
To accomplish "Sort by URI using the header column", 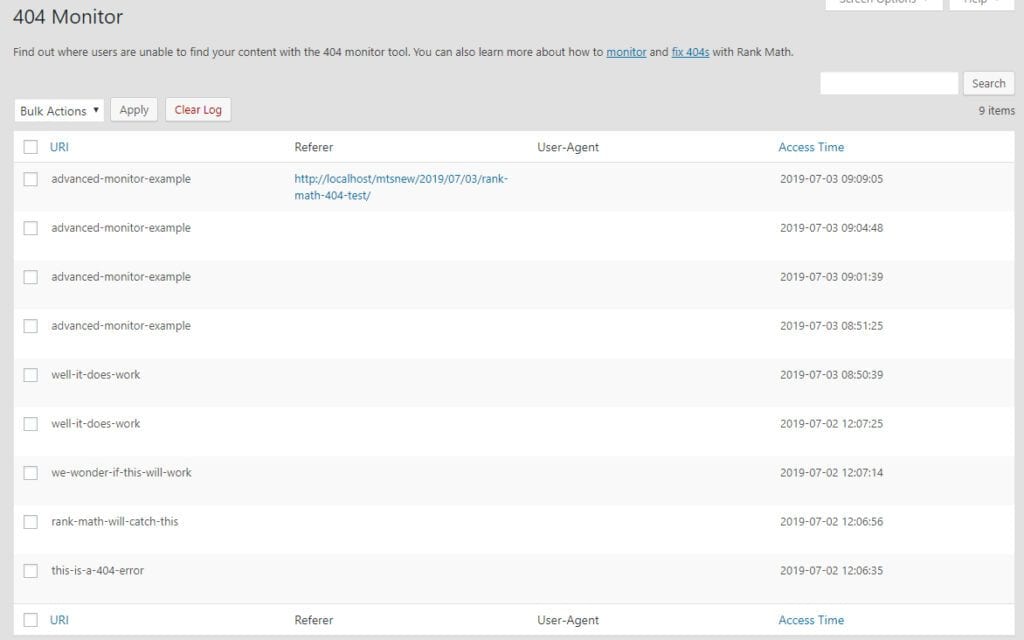I will point(59,147).
